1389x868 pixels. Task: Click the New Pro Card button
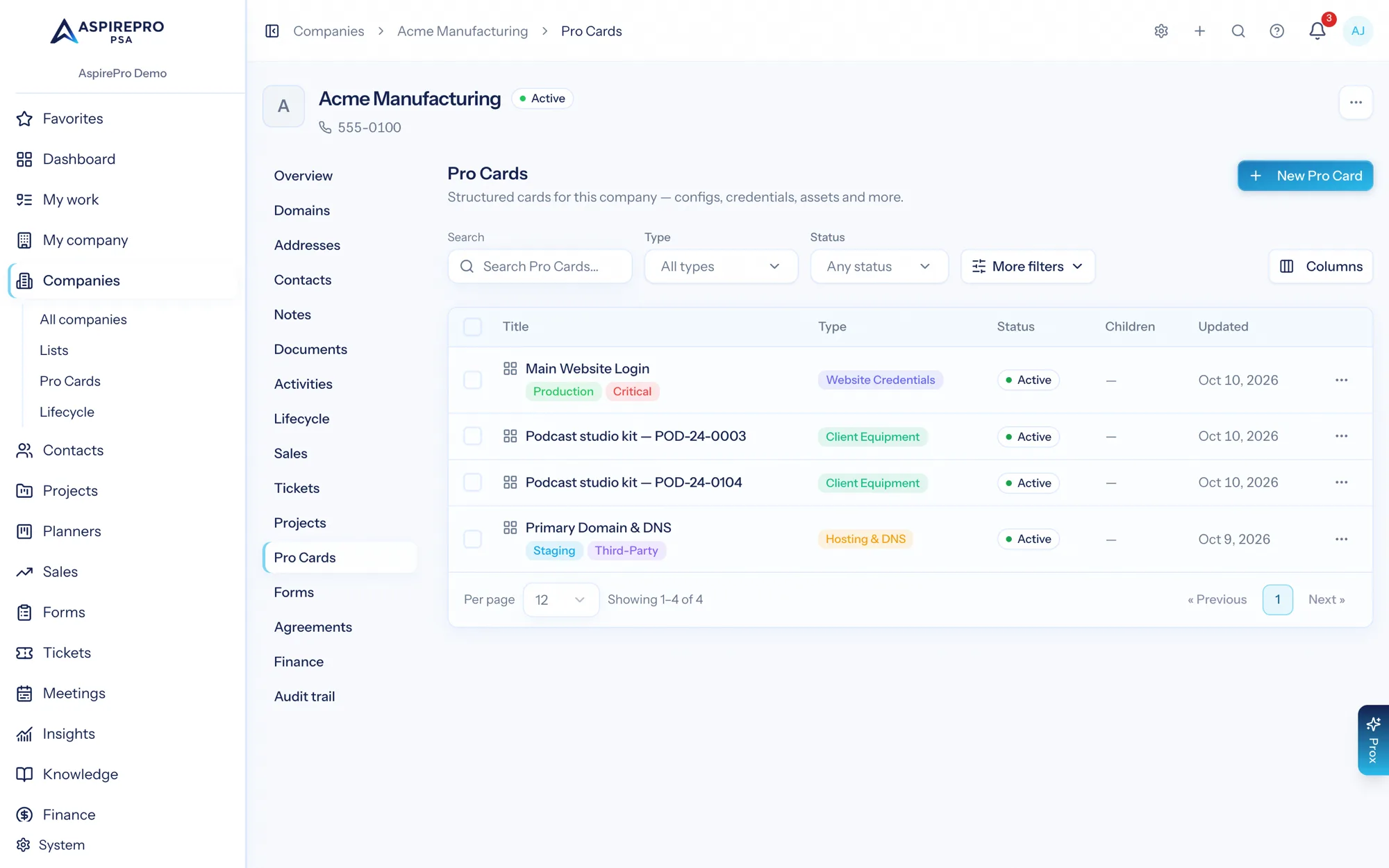[1305, 176]
